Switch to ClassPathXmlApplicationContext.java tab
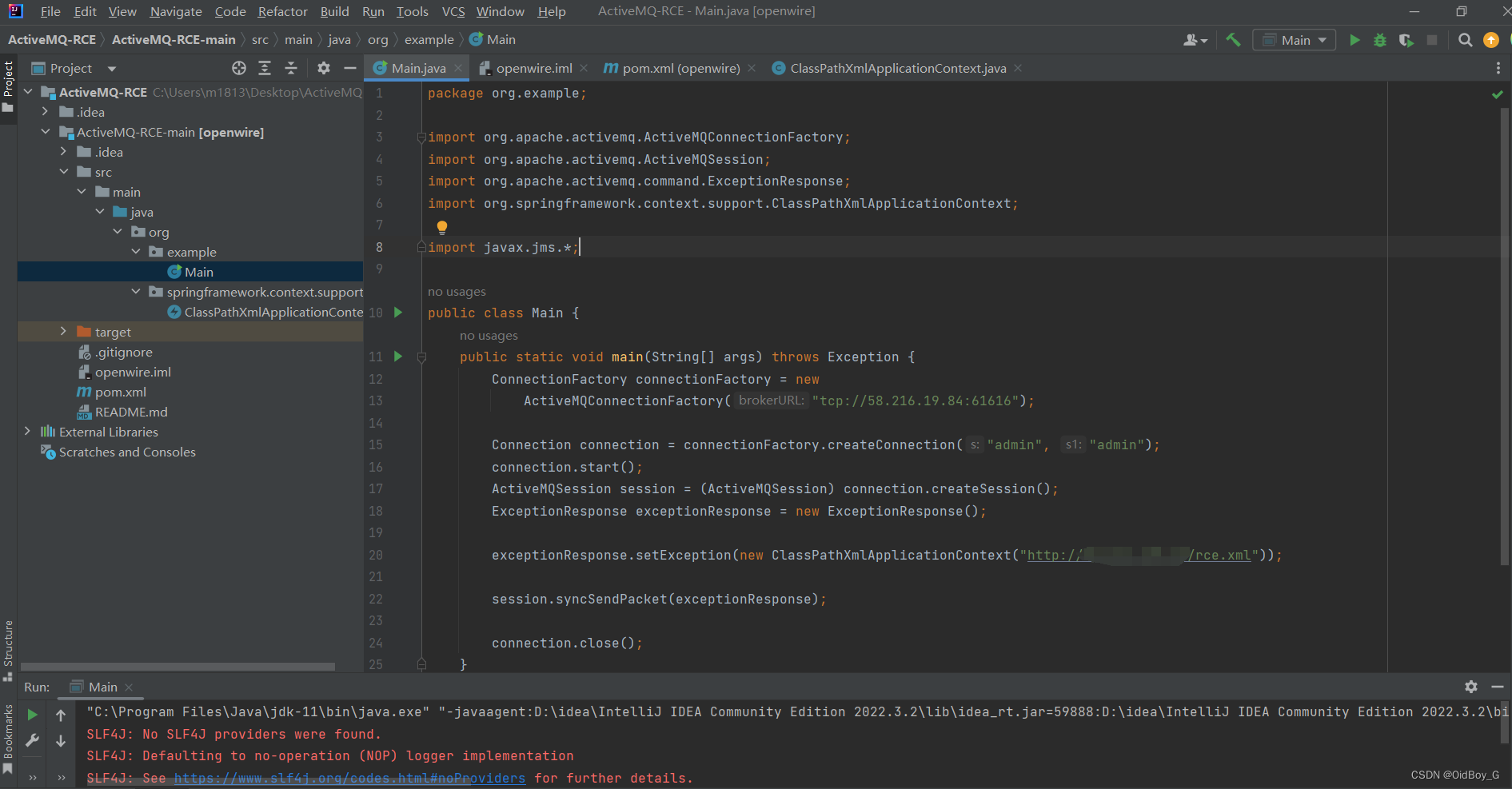This screenshot has height=789, width=1512. pyautogui.click(x=898, y=69)
